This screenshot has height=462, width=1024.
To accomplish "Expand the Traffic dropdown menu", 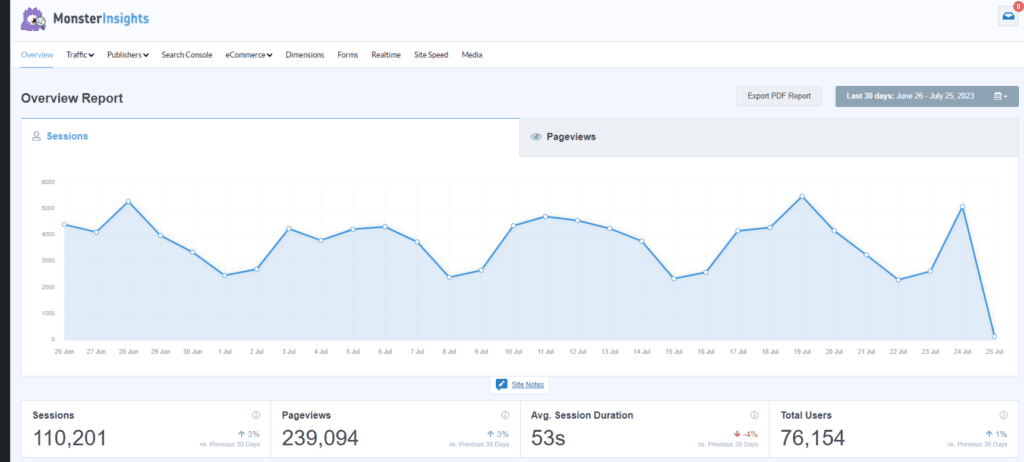I will coord(80,55).
